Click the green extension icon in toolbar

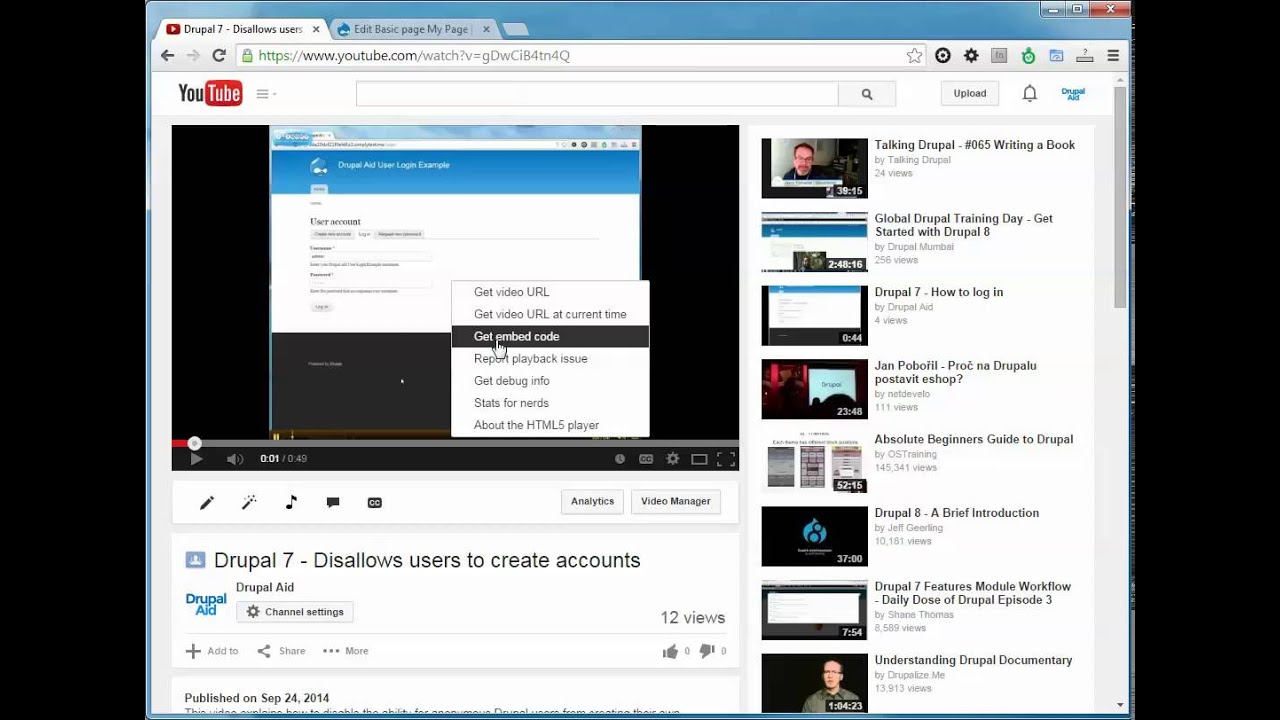coord(1028,56)
